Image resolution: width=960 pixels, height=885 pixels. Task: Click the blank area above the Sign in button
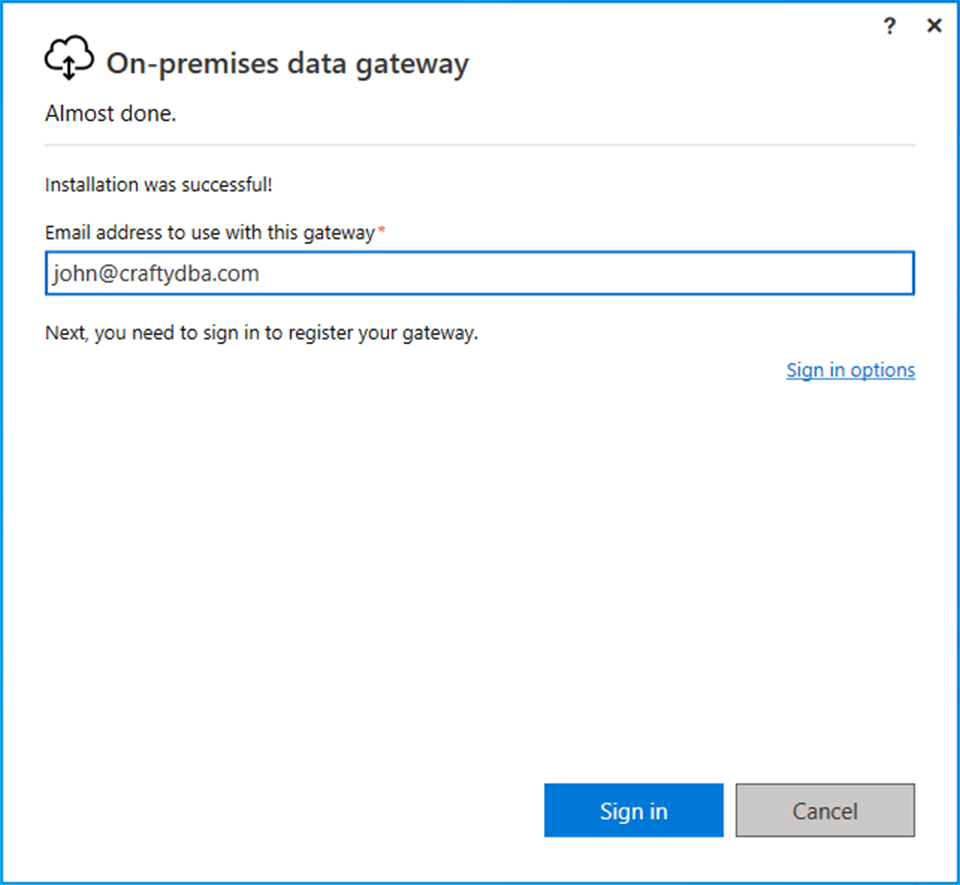(x=633, y=700)
